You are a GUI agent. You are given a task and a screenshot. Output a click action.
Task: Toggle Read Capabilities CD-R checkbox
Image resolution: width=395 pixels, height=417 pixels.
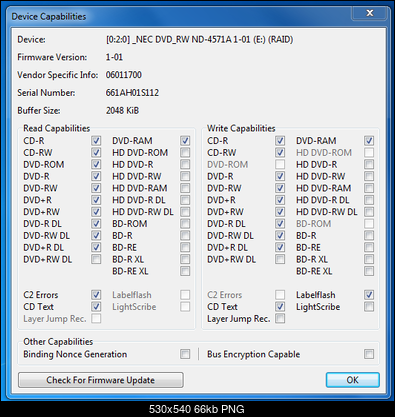click(x=96, y=141)
